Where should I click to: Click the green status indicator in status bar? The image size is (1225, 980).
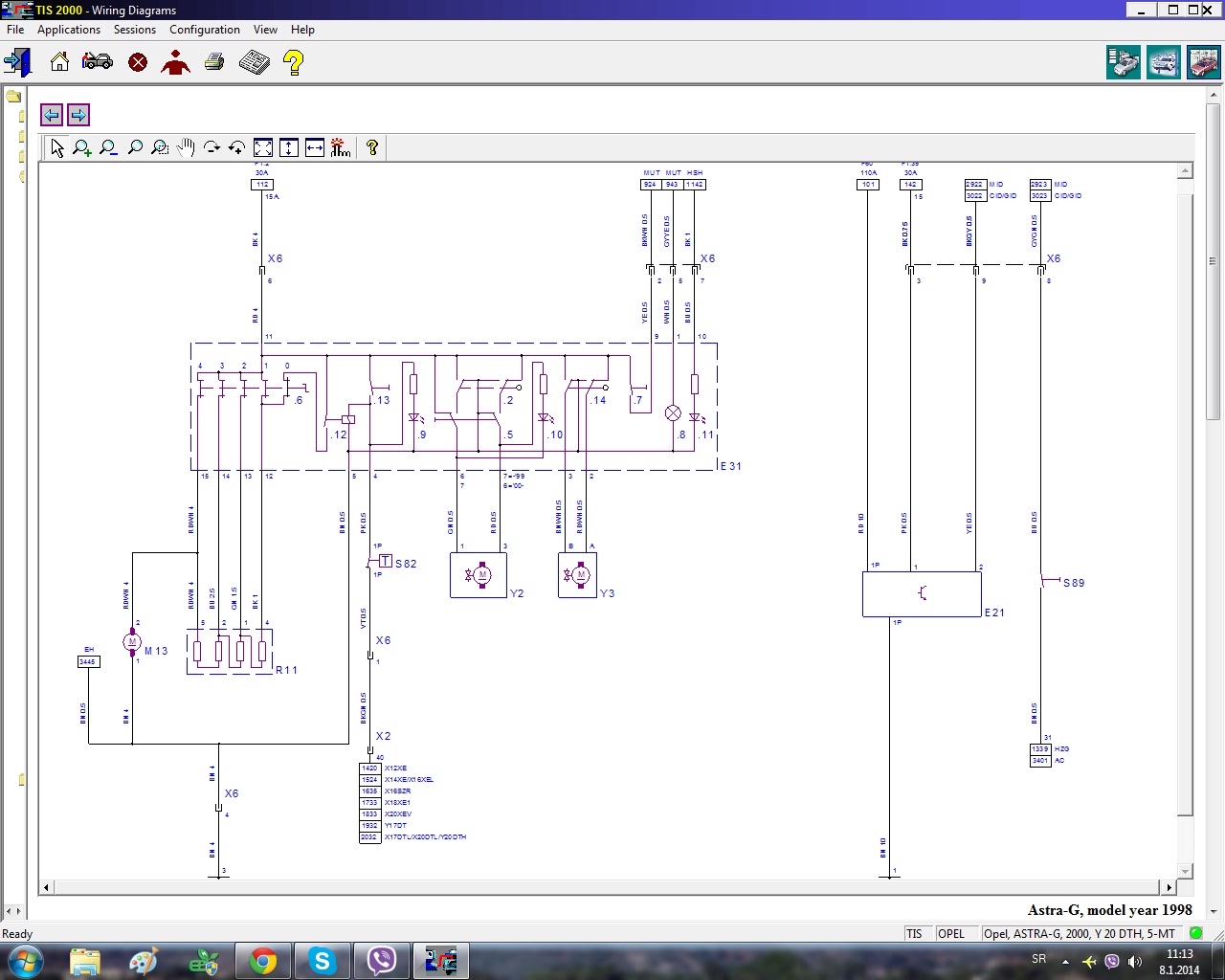pyautogui.click(x=1196, y=933)
